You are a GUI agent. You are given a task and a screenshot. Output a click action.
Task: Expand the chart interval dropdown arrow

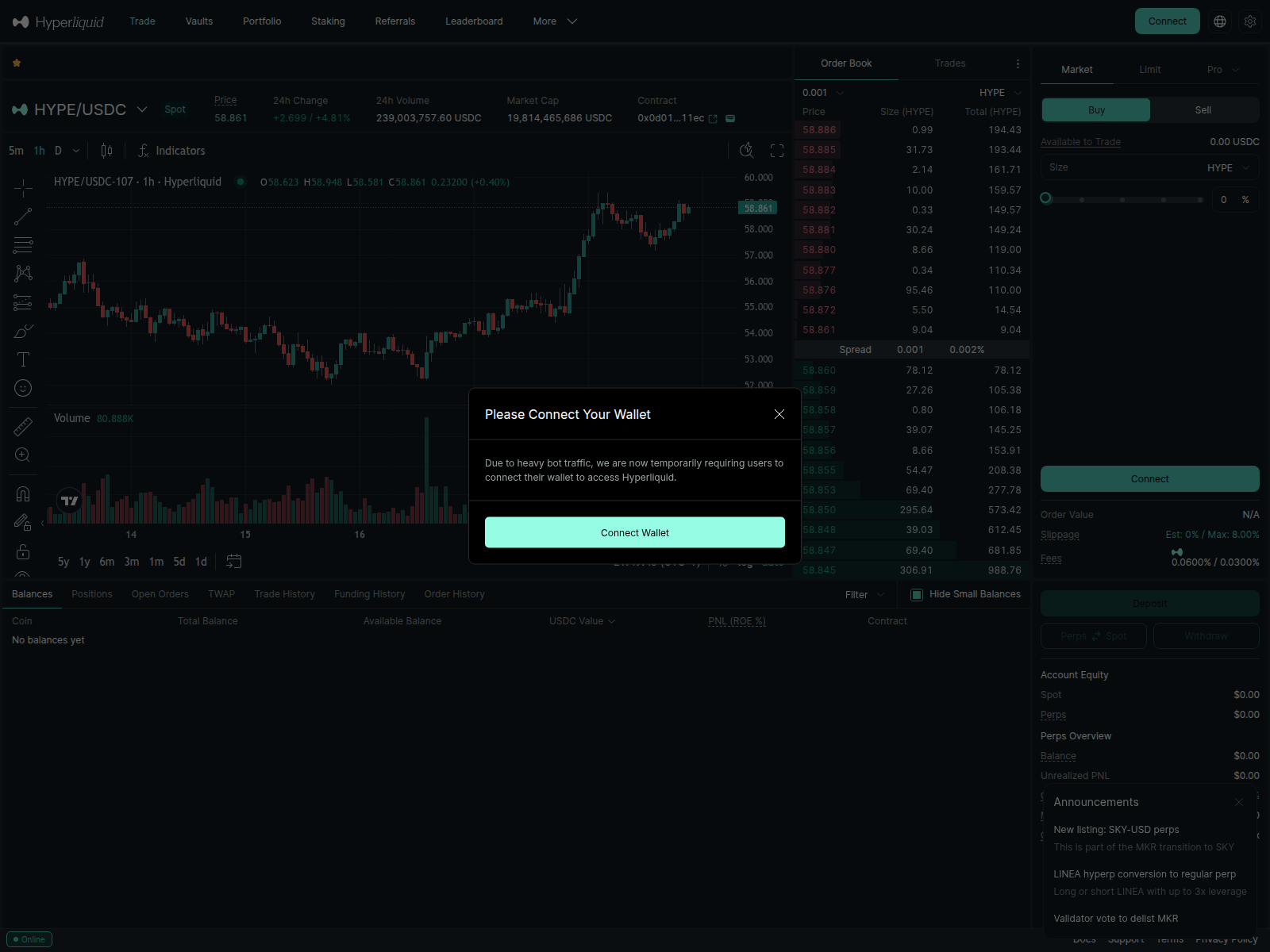tap(76, 151)
